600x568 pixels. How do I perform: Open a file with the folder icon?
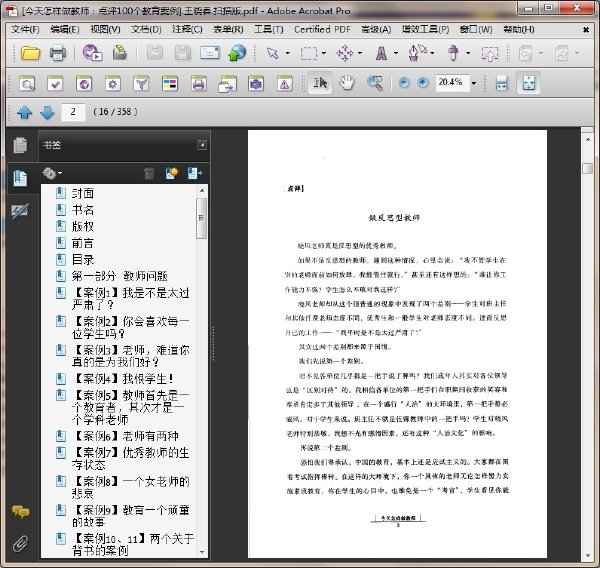pyautogui.click(x=30, y=53)
